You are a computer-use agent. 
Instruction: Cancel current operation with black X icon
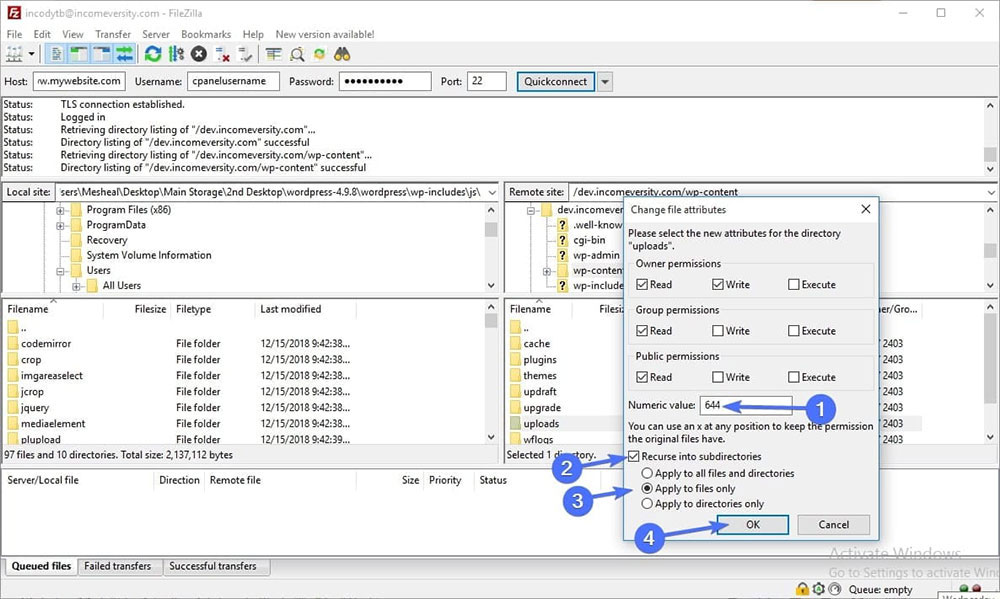(x=199, y=54)
